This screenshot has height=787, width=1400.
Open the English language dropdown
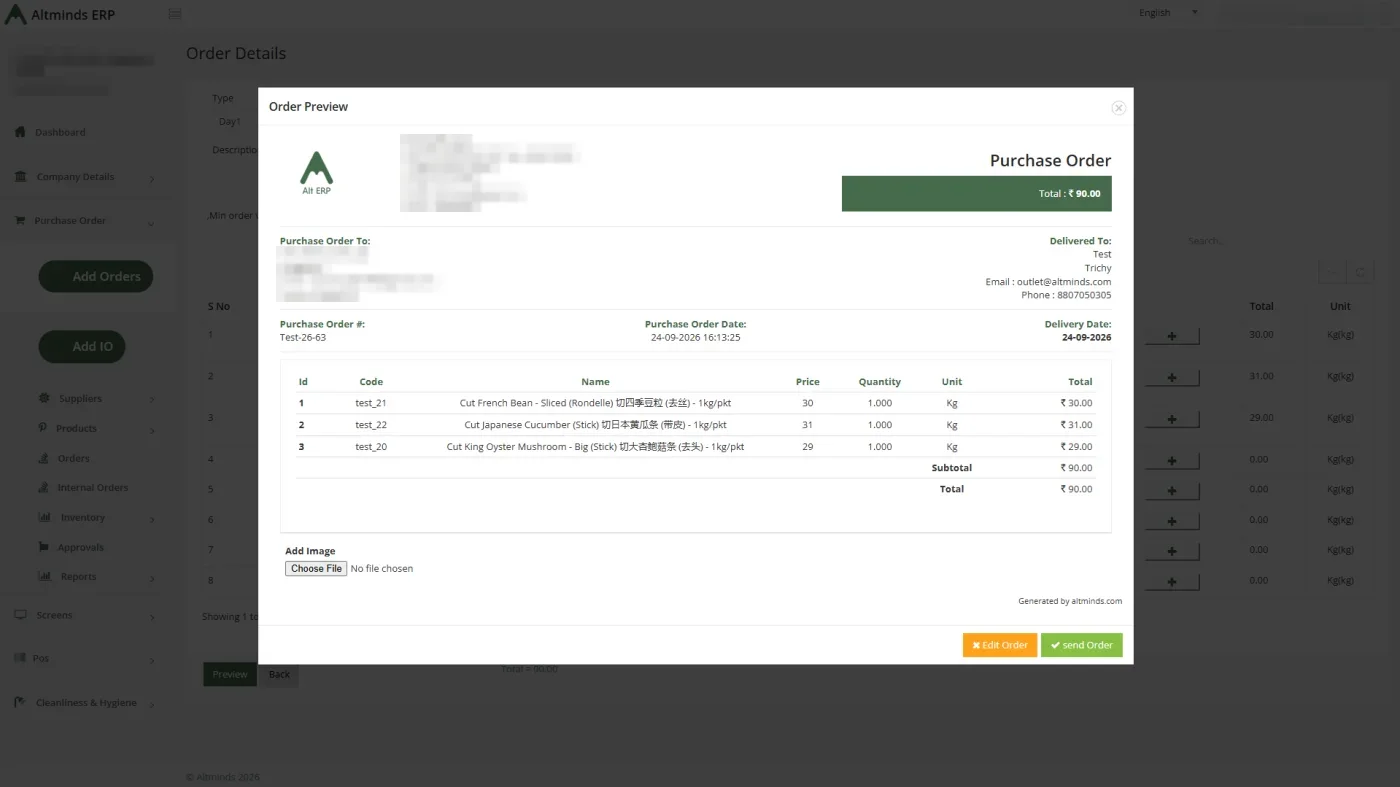tap(1168, 13)
